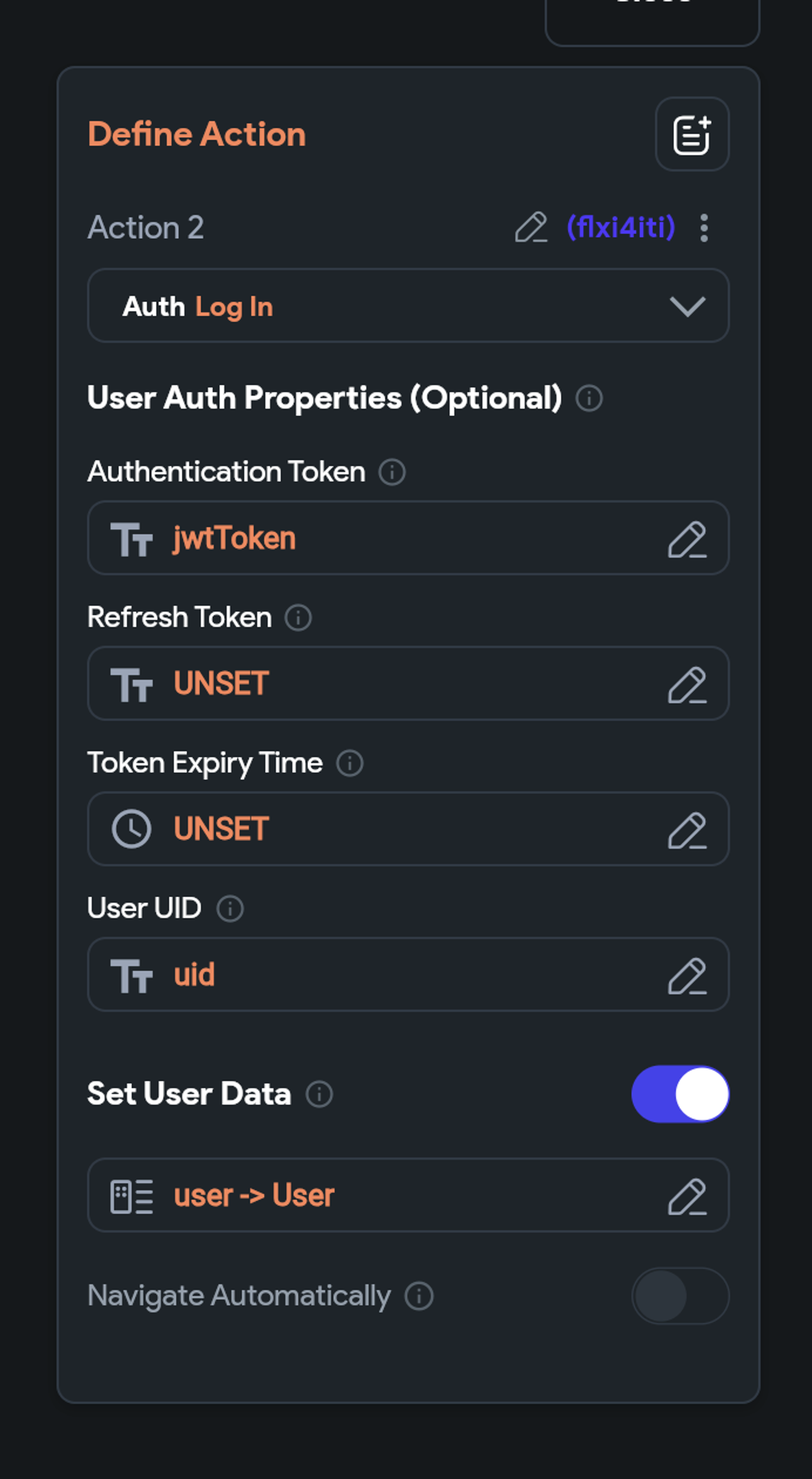Expand the action type chevron arrow
Image resolution: width=812 pixels, height=1479 pixels.
(x=687, y=306)
